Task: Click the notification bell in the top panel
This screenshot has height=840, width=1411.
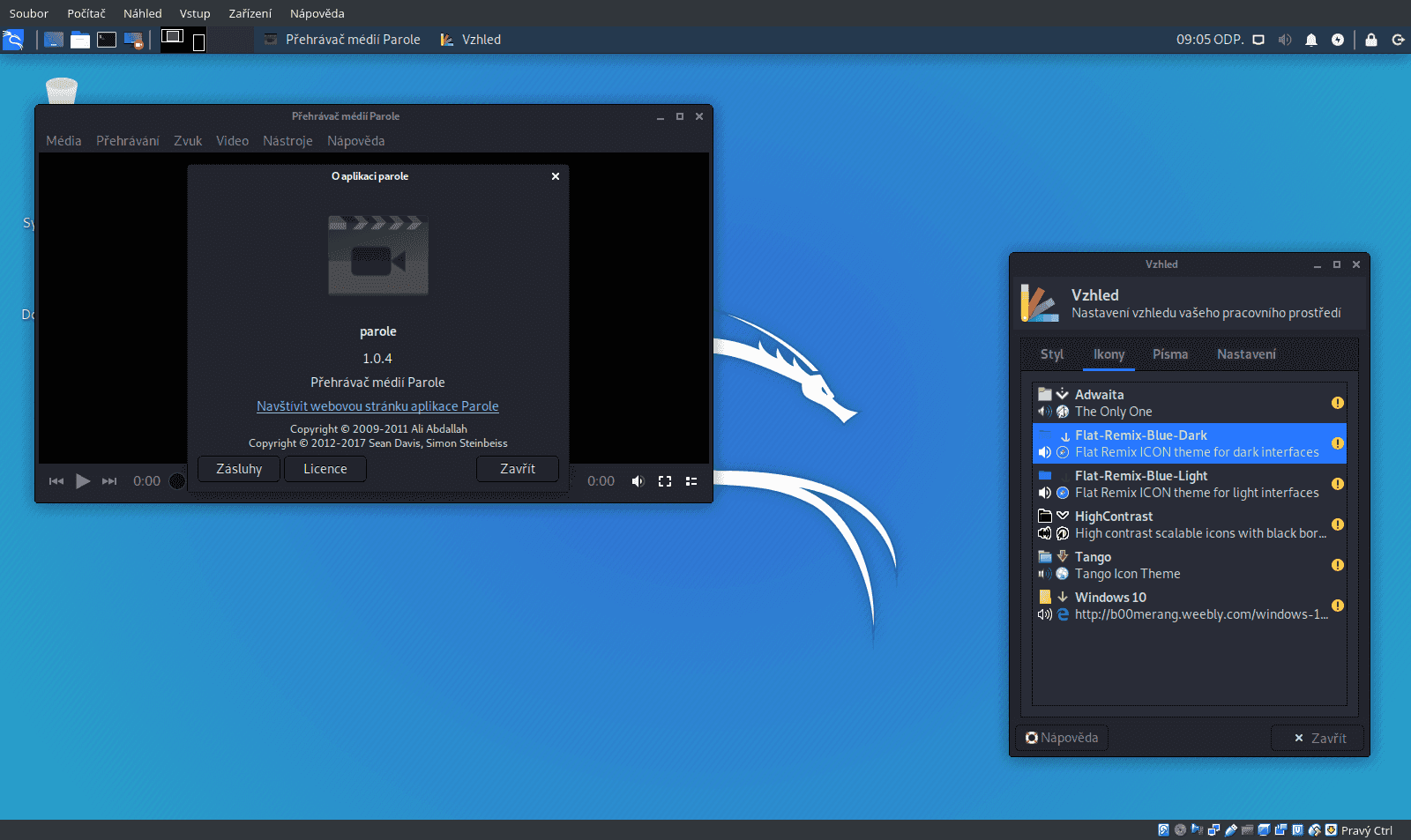Action: [1311, 40]
